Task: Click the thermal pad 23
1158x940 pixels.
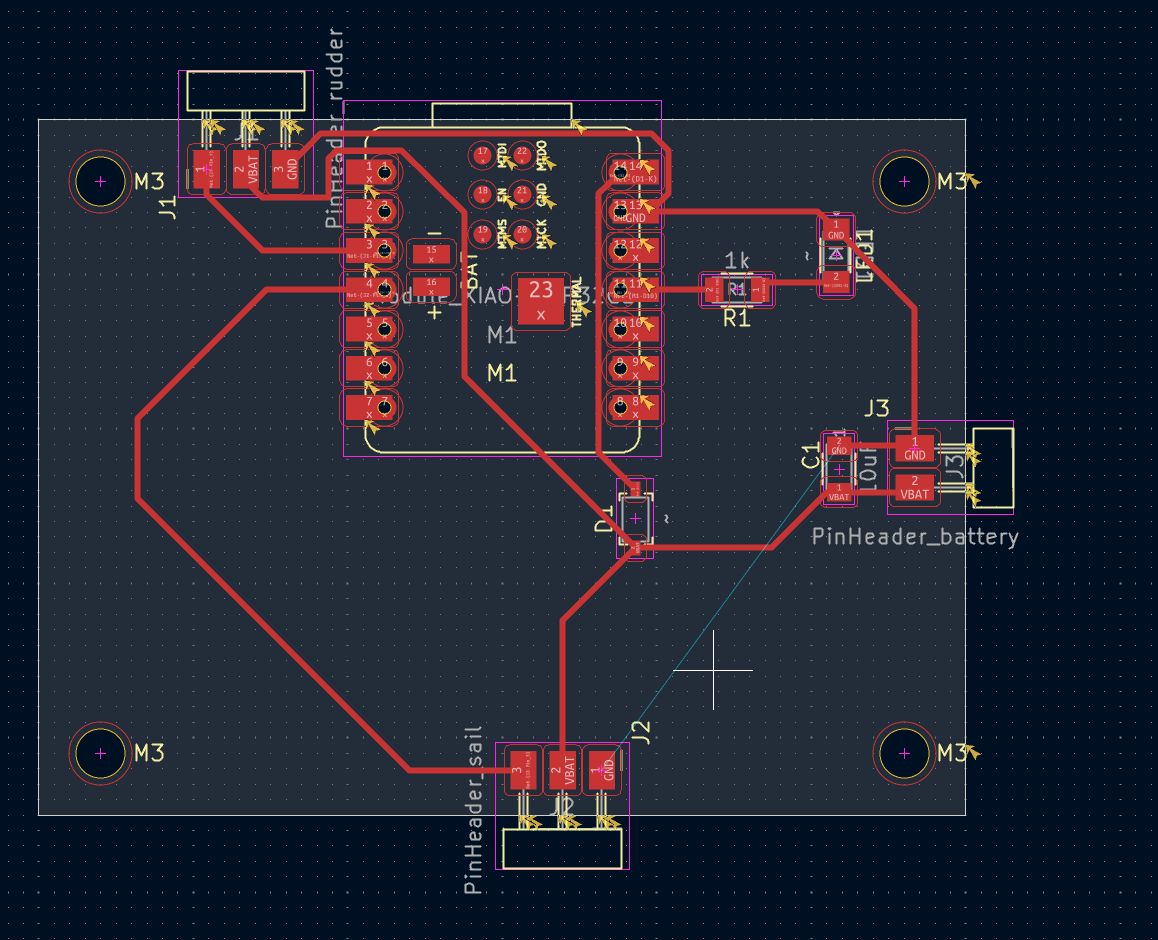Action: click(541, 300)
